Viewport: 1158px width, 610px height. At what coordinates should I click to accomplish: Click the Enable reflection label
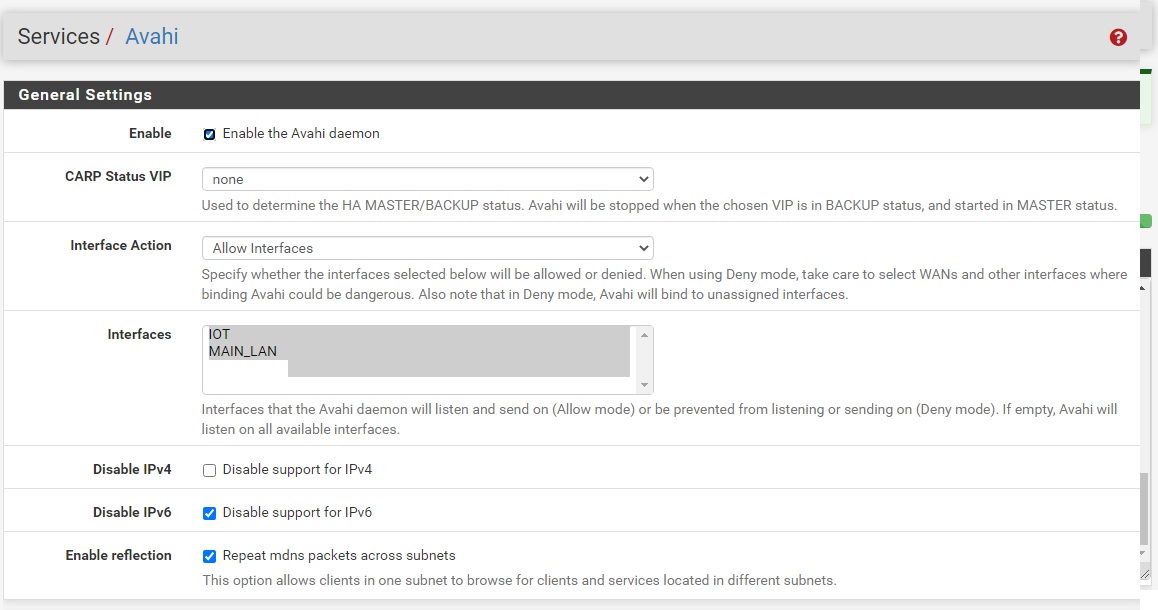tap(118, 555)
